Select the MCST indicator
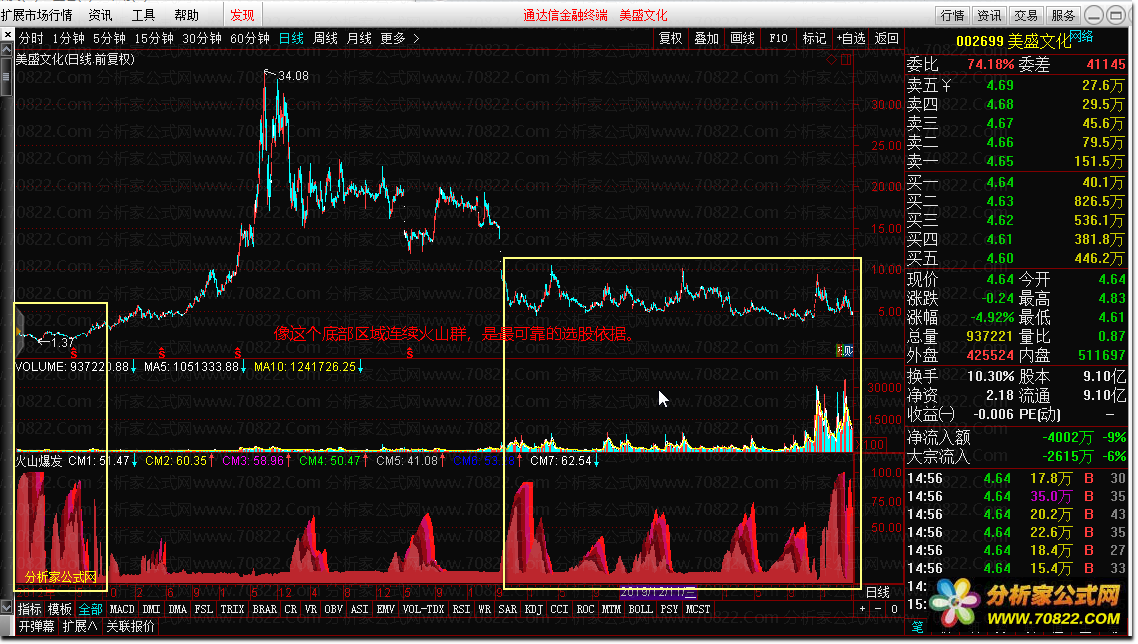The height and width of the screenshot is (644, 1138). (x=698, y=609)
